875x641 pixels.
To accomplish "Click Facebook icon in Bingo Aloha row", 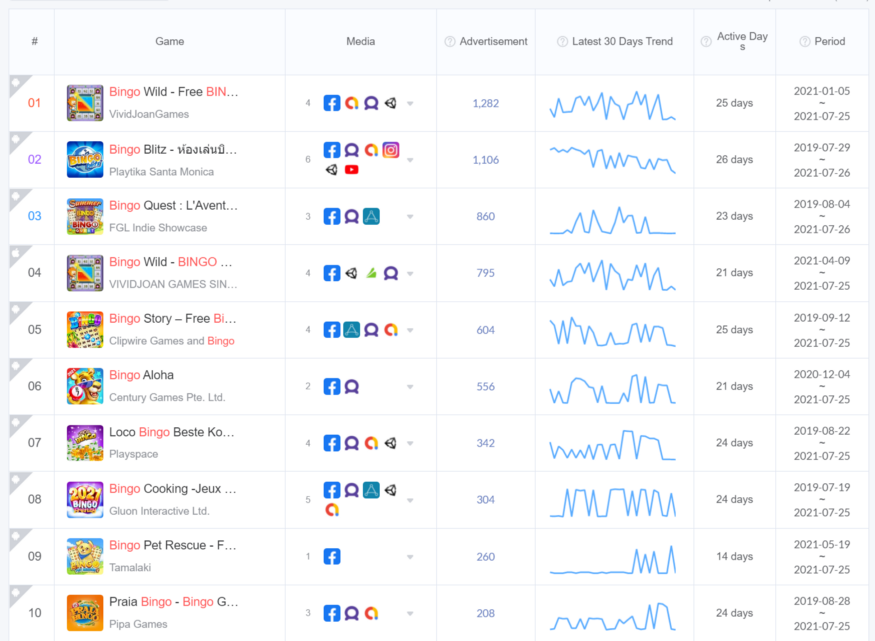I will pyautogui.click(x=331, y=387).
